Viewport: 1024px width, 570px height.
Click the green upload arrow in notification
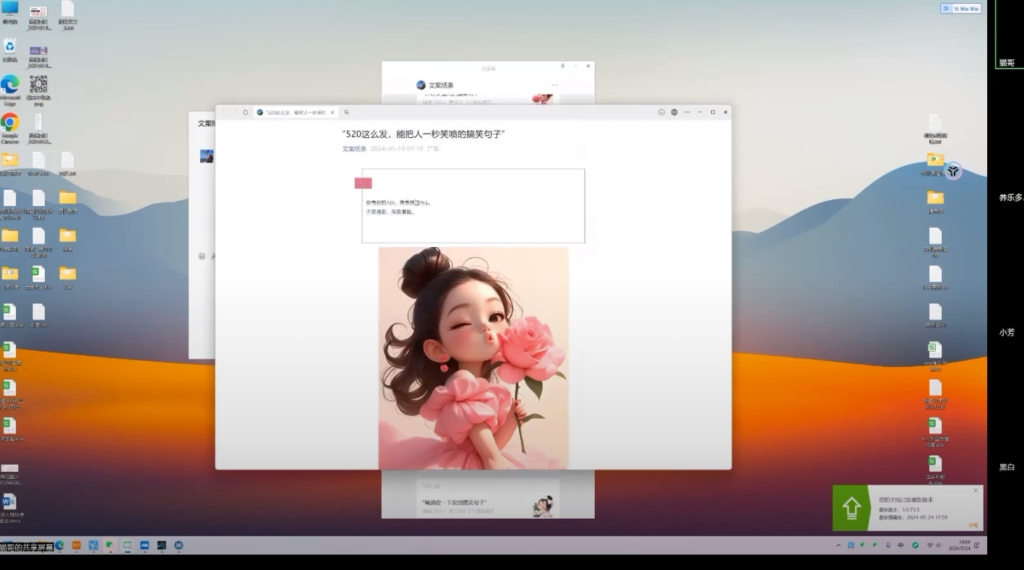[x=851, y=508]
